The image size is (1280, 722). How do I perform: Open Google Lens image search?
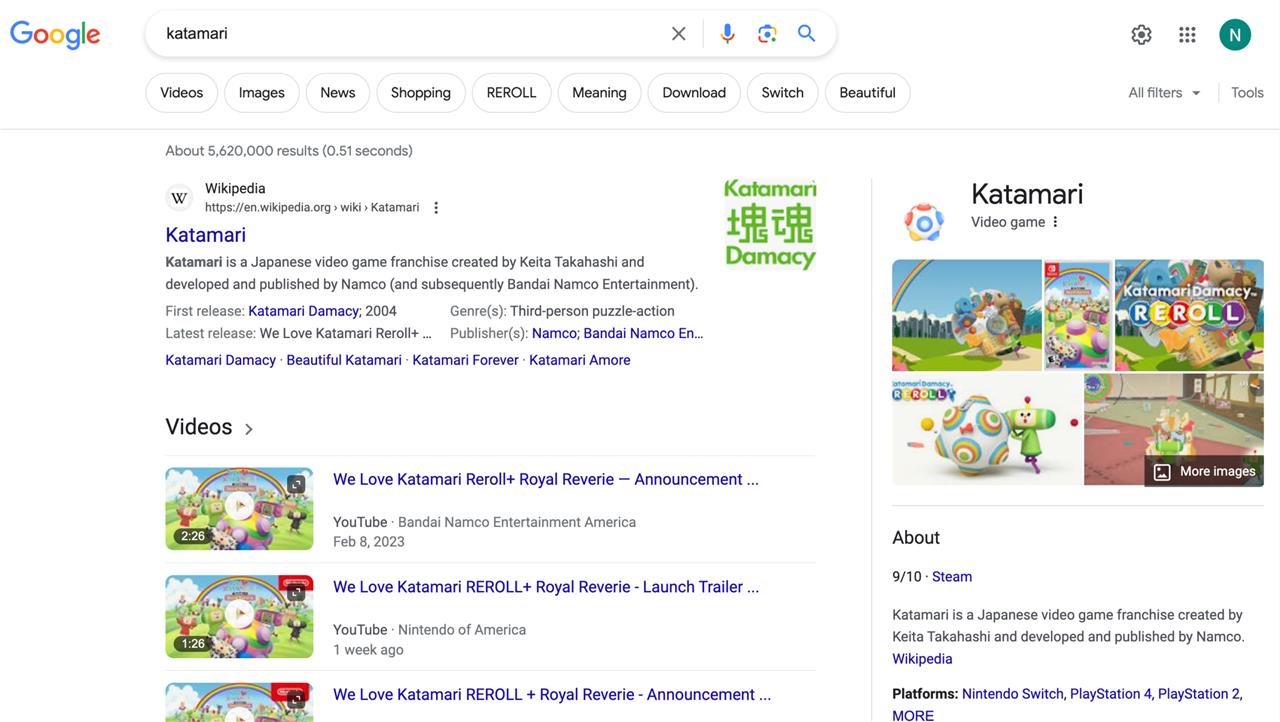767,34
